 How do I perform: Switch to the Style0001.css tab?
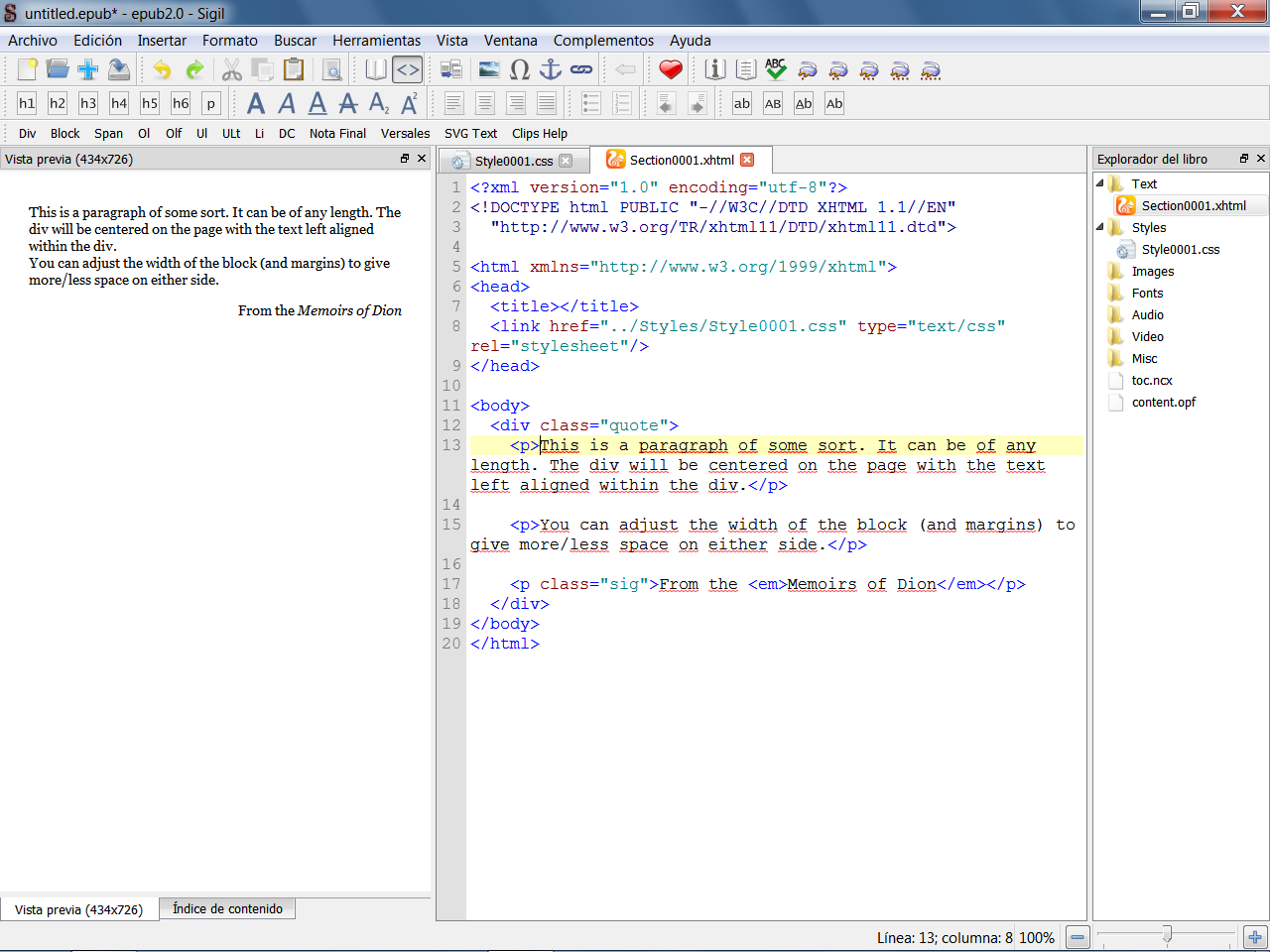pos(513,161)
